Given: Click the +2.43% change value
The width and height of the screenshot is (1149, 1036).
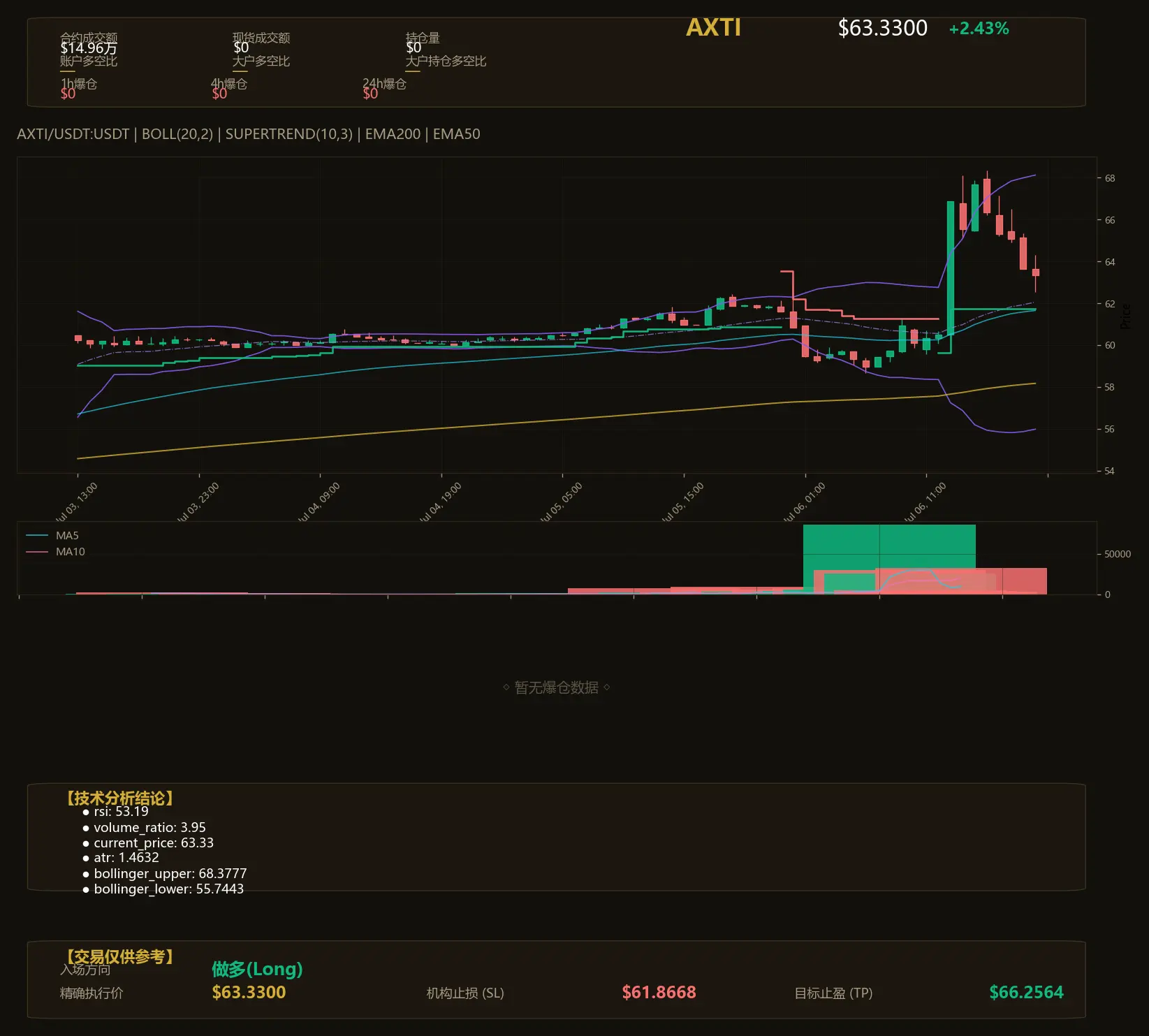Looking at the screenshot, I should [979, 29].
